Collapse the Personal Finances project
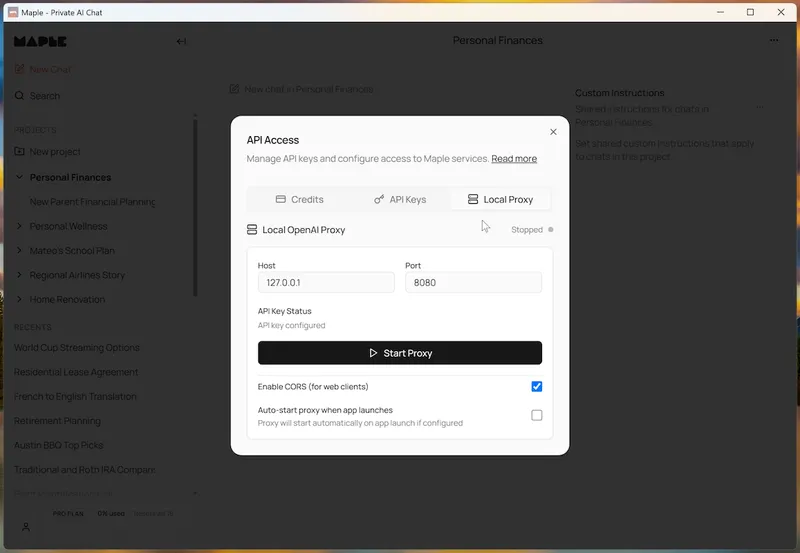Screen dimensions: 800x553 tap(19, 177)
